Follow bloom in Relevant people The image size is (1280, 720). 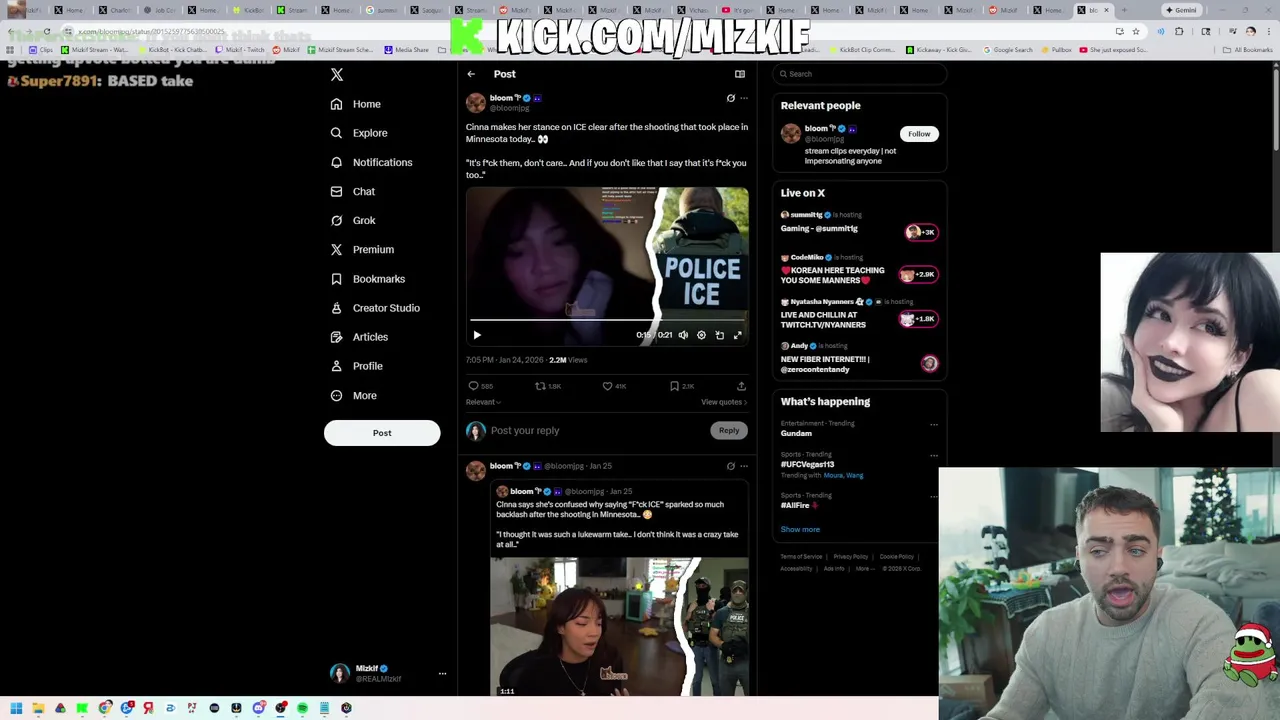[919, 134]
